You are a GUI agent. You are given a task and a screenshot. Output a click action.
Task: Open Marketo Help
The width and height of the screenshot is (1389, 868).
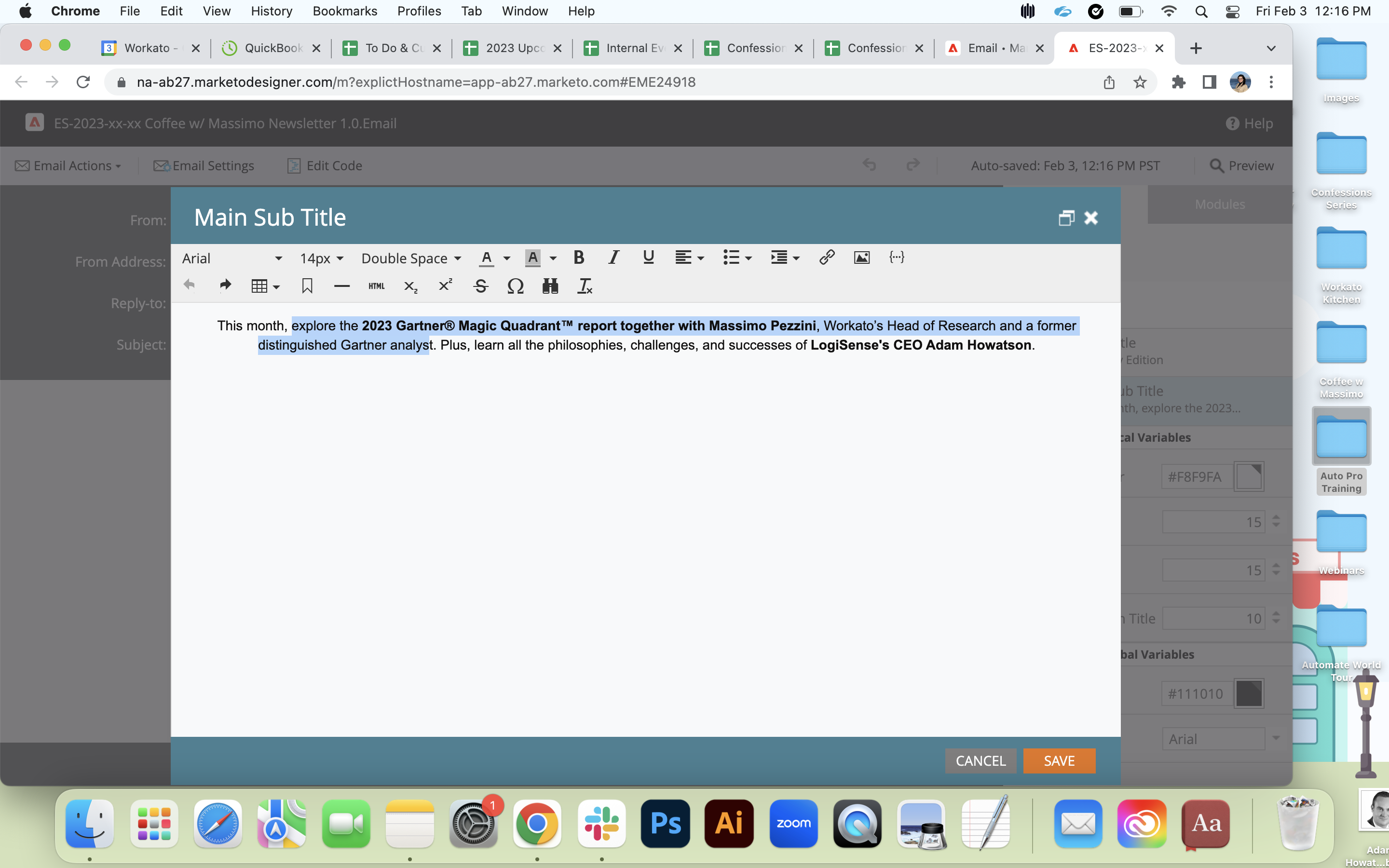[x=1250, y=123]
